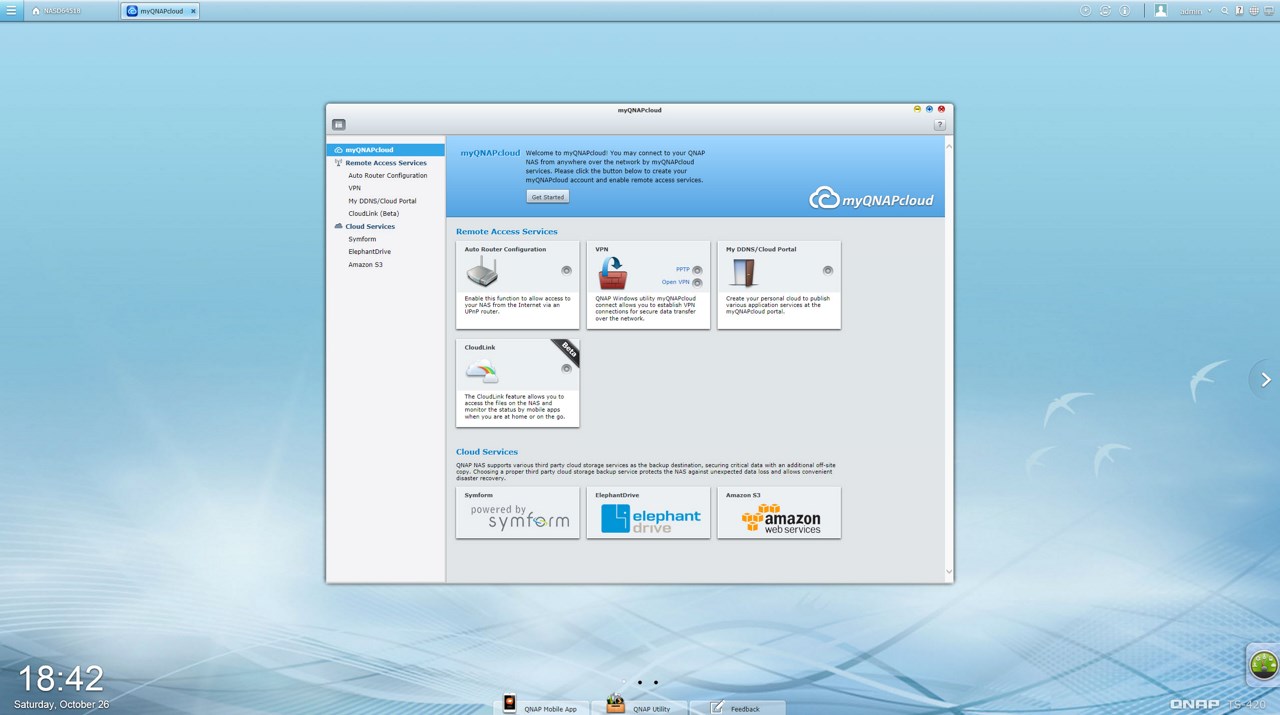Open the event notifications info icon
Viewport: 1280px width, 715px height.
click(1124, 11)
